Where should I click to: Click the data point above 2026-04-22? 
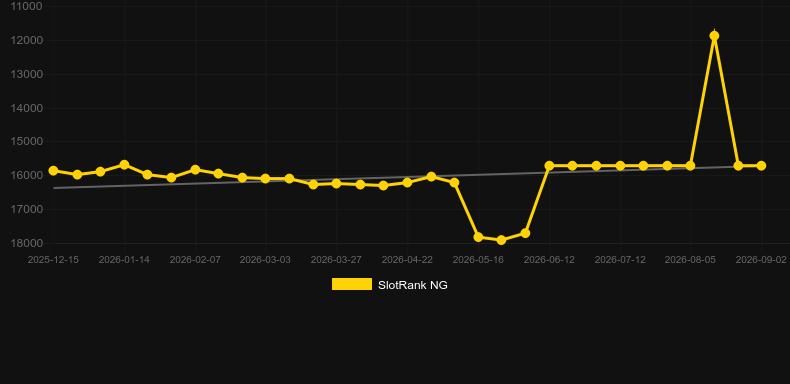tap(407, 182)
